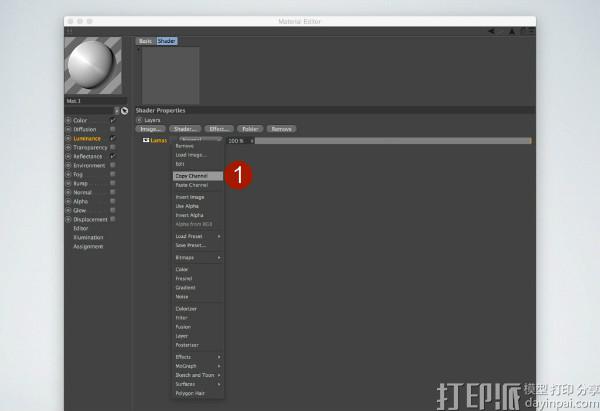This screenshot has height=411, width=600.
Task: Click the circle icon next to Reflectance
Action: (68, 157)
